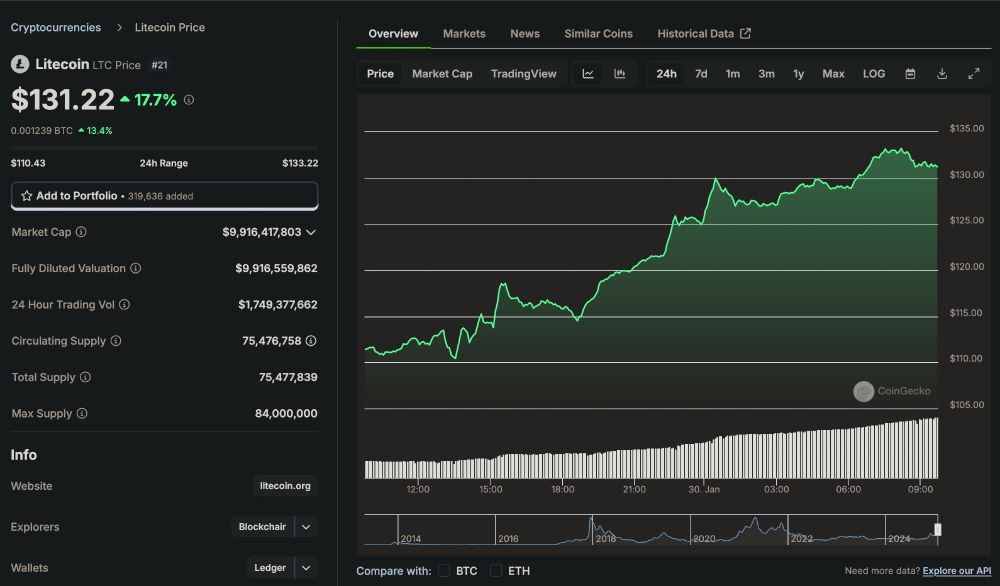Click the #21 rank badge
1000x586 pixels.
coord(159,65)
